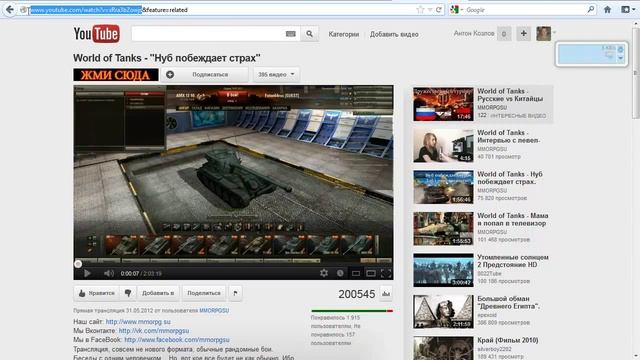Open MMORPGSU uploader channel link

point(214,311)
